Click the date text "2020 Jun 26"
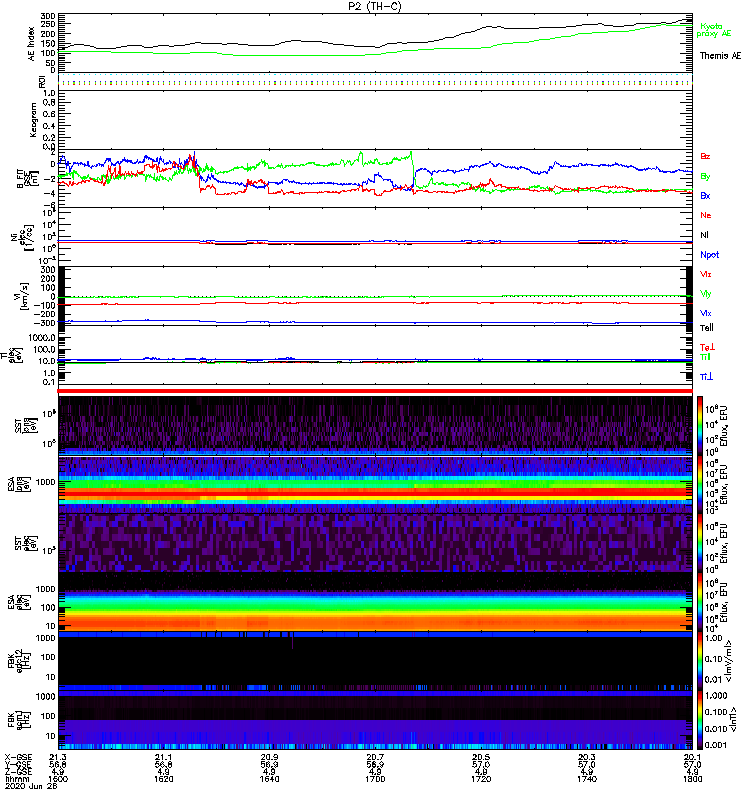750x800 pixels. click(x=31, y=786)
